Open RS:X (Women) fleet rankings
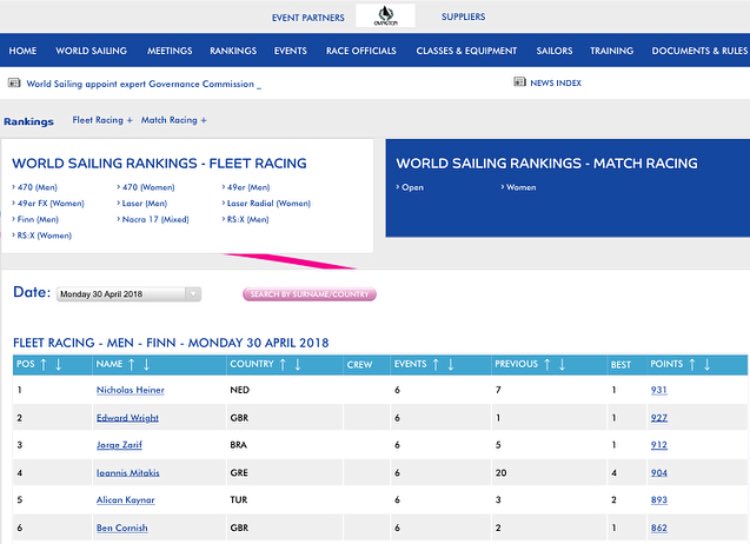Viewport: 750px width, 550px height. click(44, 235)
